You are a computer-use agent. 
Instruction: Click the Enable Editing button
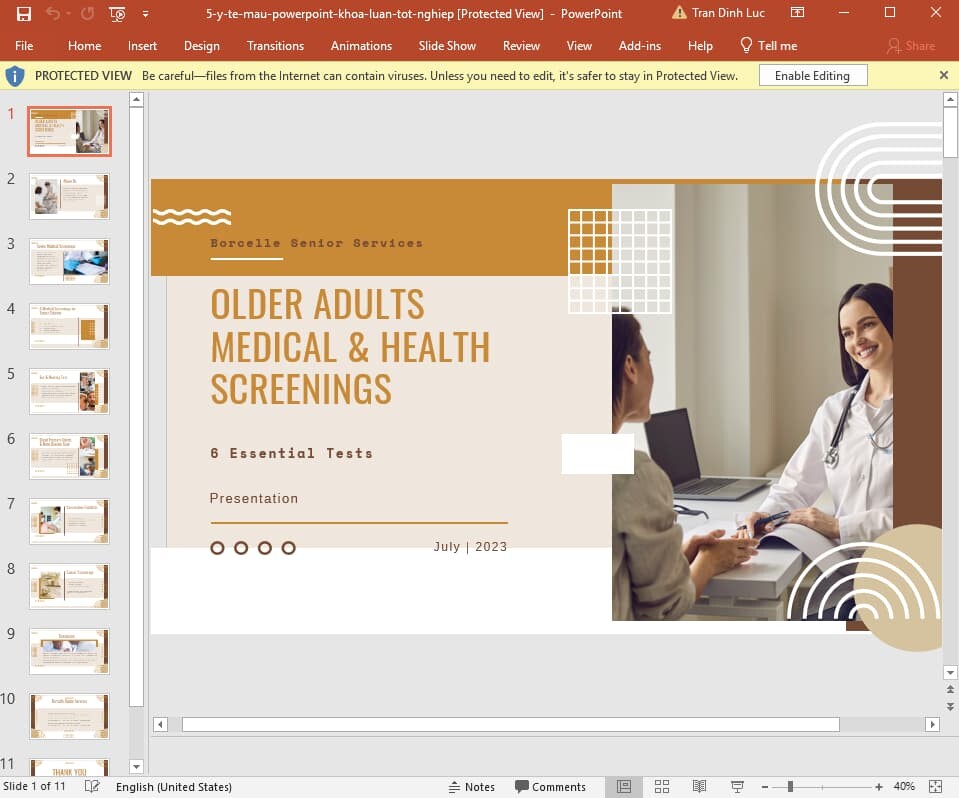click(812, 75)
